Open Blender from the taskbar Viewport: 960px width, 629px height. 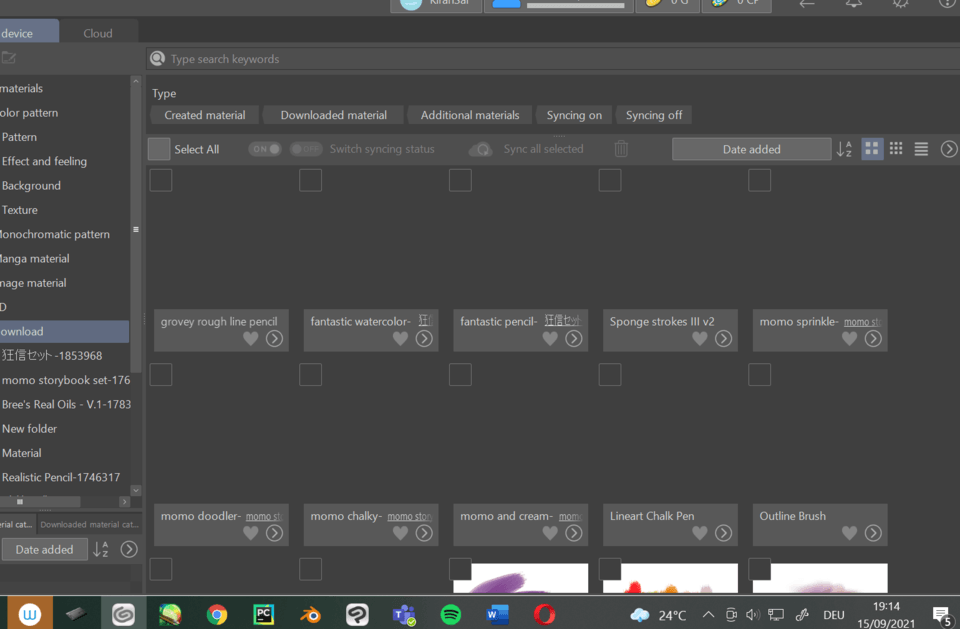pyautogui.click(x=310, y=614)
